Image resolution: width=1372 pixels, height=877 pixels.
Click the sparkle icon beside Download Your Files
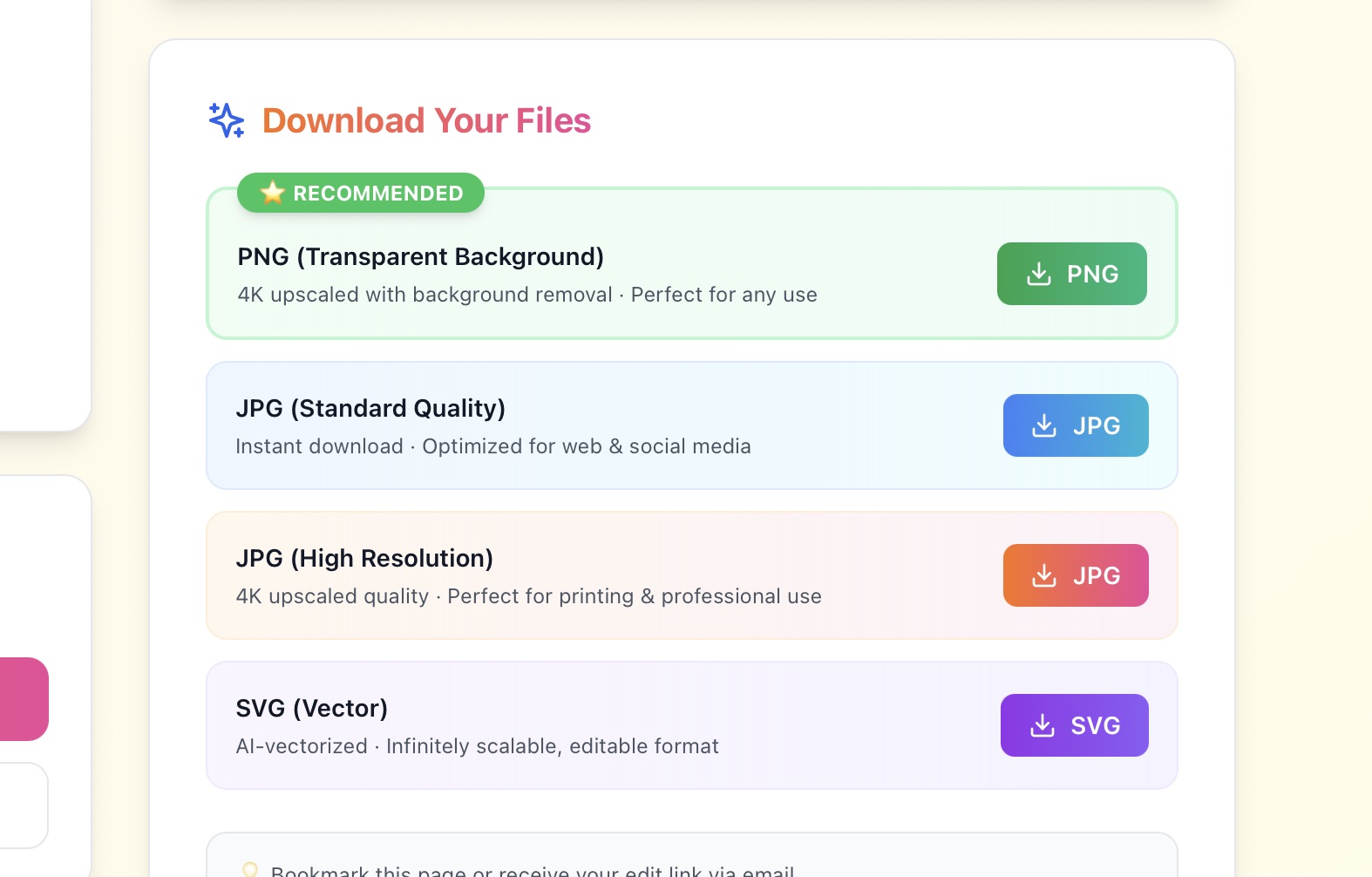click(227, 120)
